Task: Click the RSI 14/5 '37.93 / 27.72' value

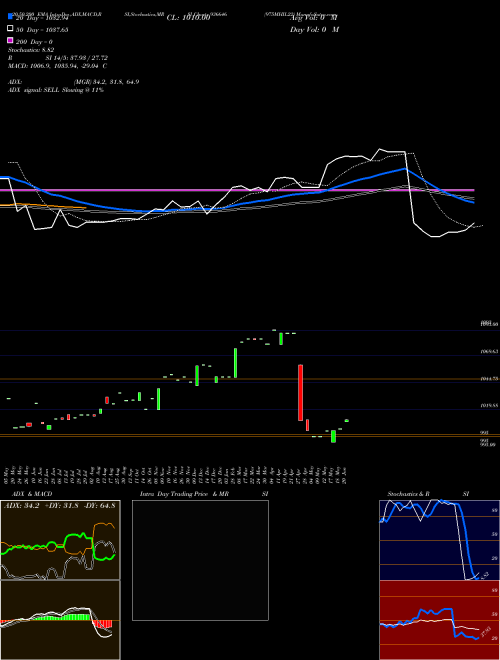Action: (88, 58)
